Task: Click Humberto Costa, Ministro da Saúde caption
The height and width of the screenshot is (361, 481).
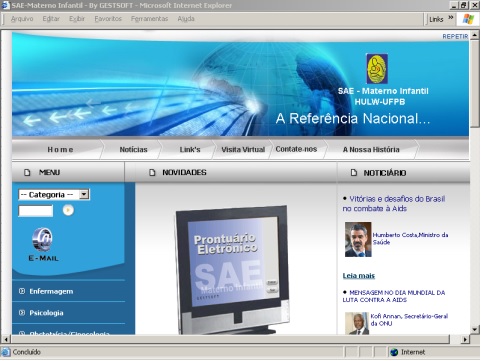Action: click(x=410, y=238)
